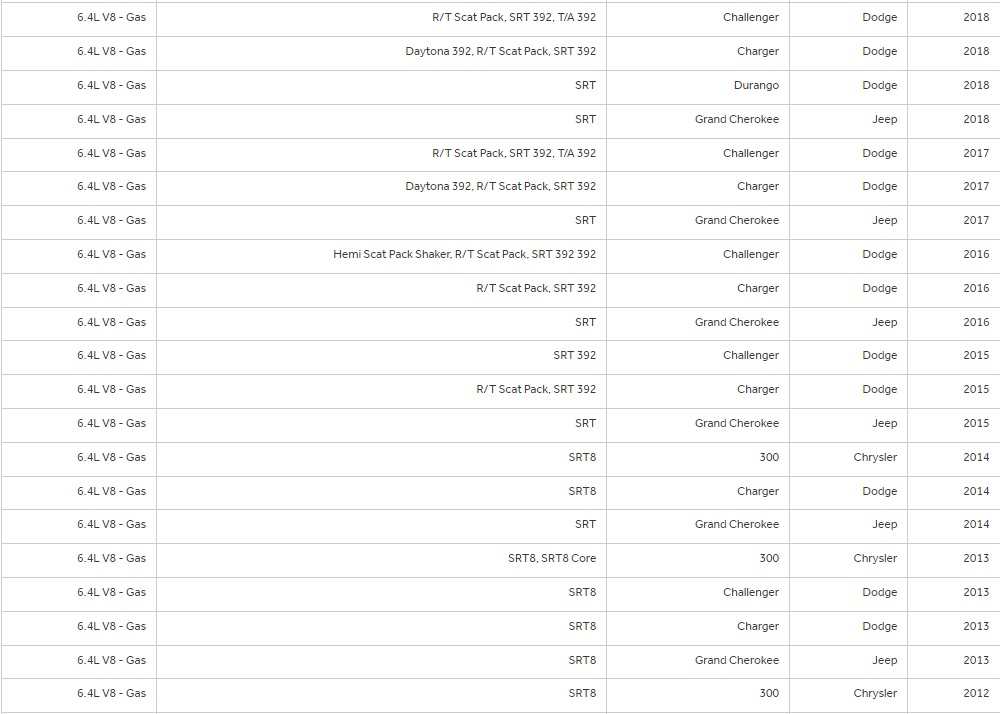Image resolution: width=1000 pixels, height=714 pixels.
Task: Select Charger in the 2014 row
Action: [757, 491]
